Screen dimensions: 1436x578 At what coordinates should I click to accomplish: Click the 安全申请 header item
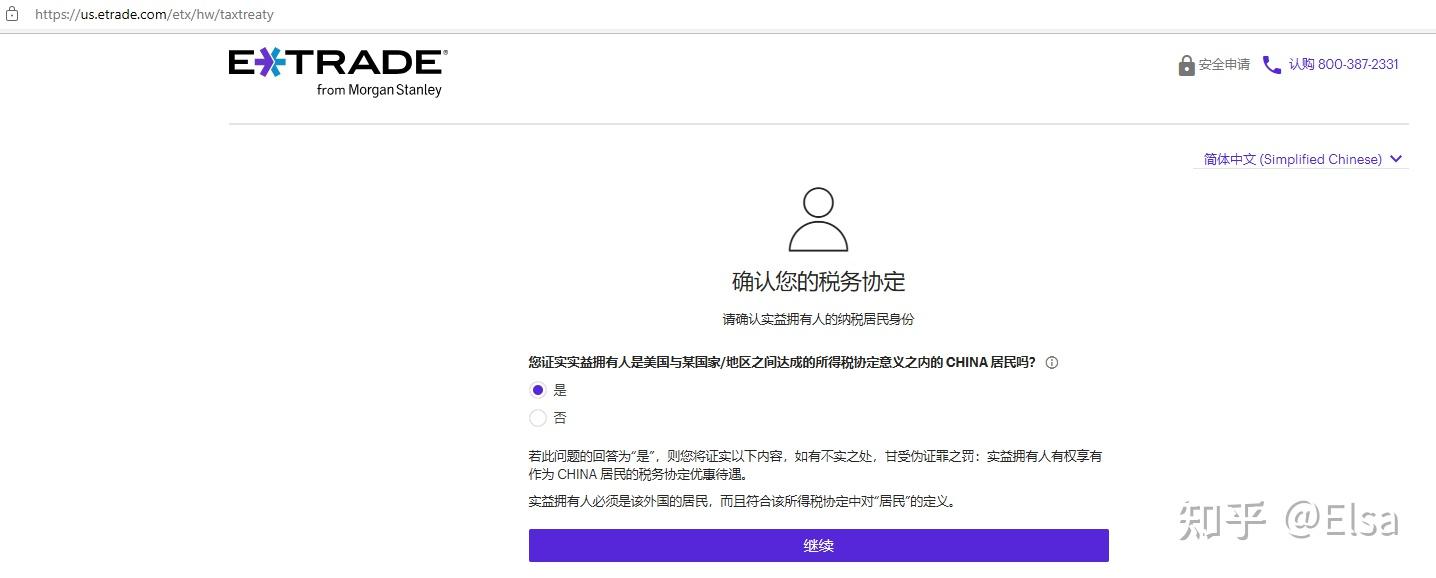point(1224,64)
